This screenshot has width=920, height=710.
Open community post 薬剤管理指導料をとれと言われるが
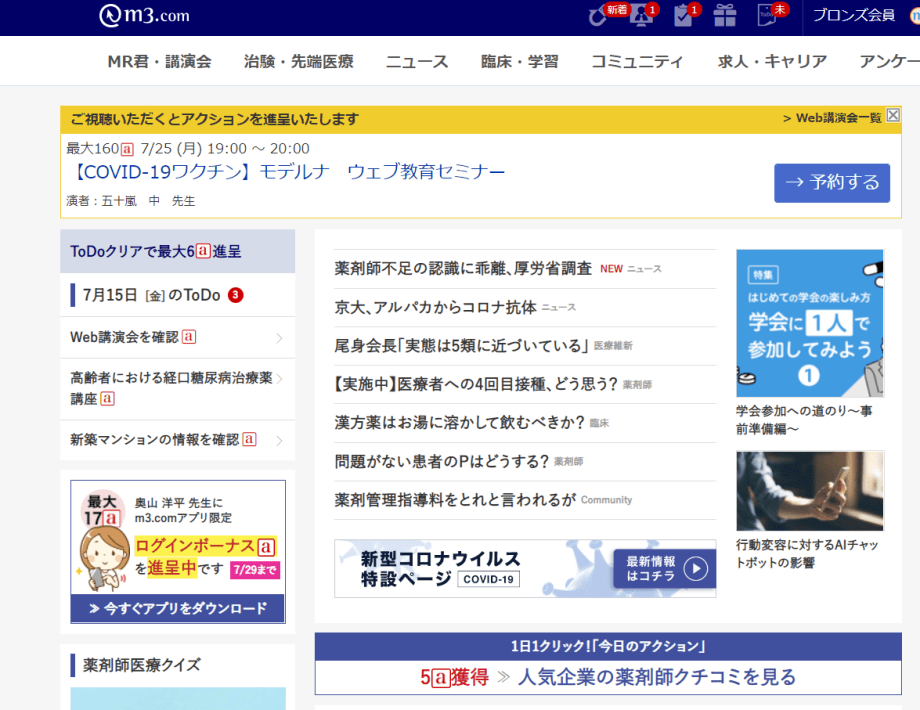455,500
